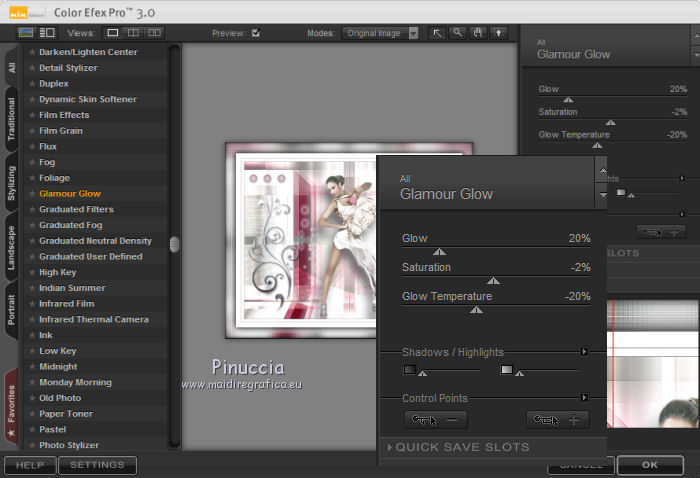Switch to the Stylizing tab
700x478 pixels.
pyautogui.click(x=12, y=183)
